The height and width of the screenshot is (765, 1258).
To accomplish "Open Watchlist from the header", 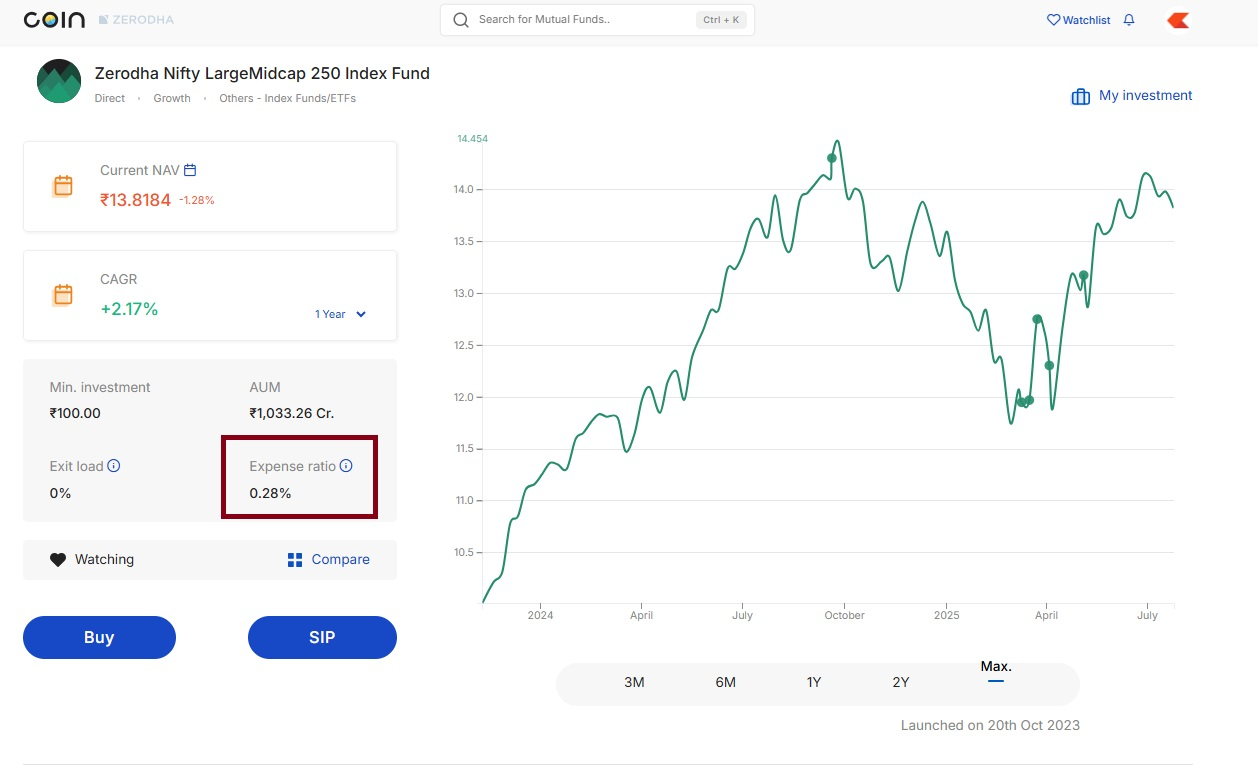I will (x=1078, y=20).
